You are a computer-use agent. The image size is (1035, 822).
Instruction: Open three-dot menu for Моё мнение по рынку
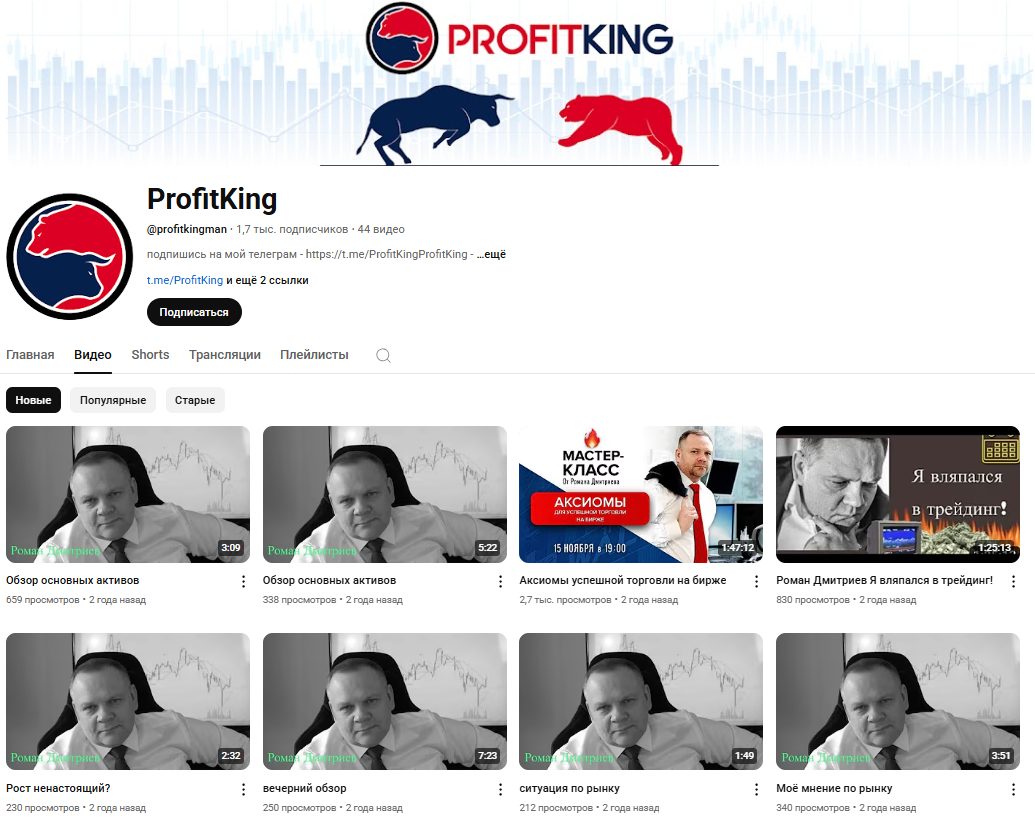[1013, 789]
